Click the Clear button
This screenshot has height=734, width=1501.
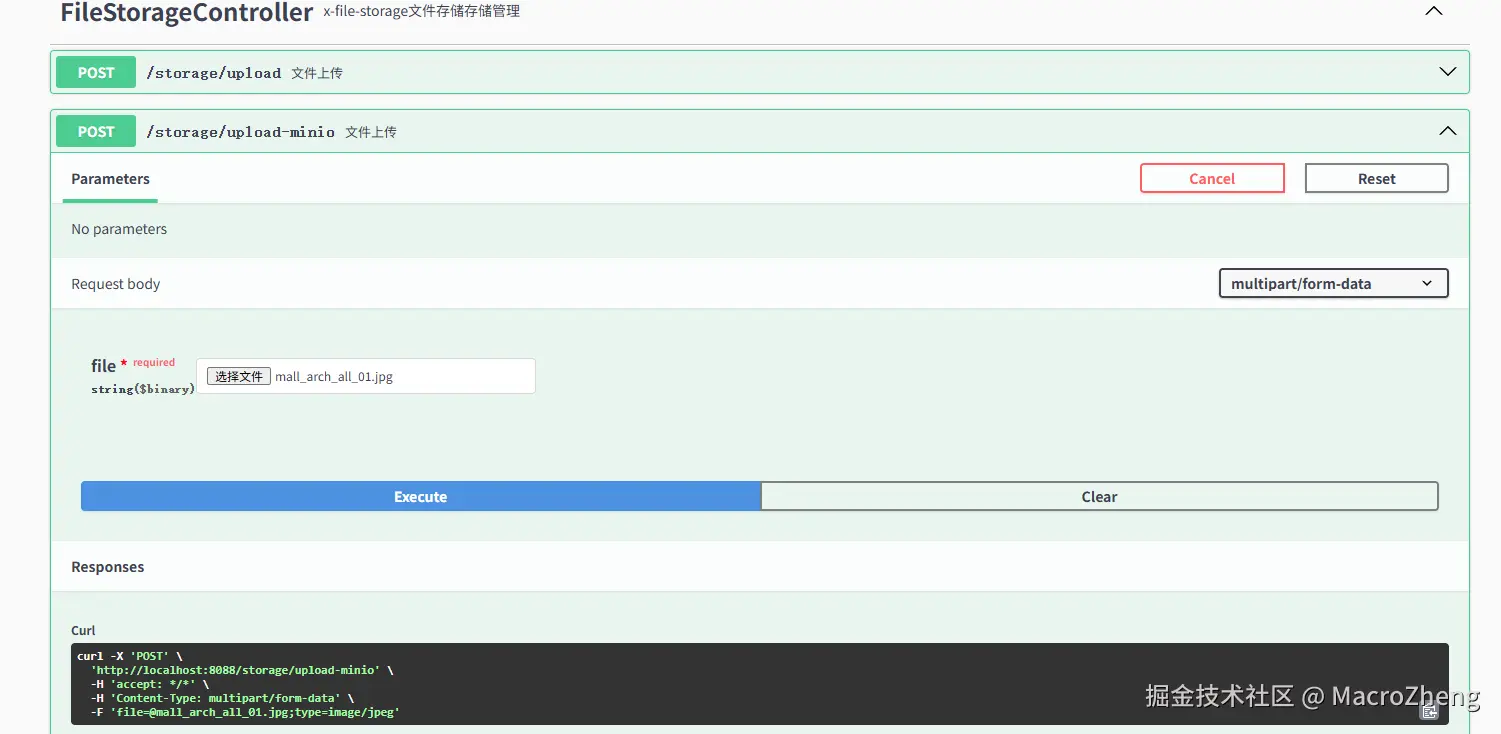coord(1099,496)
